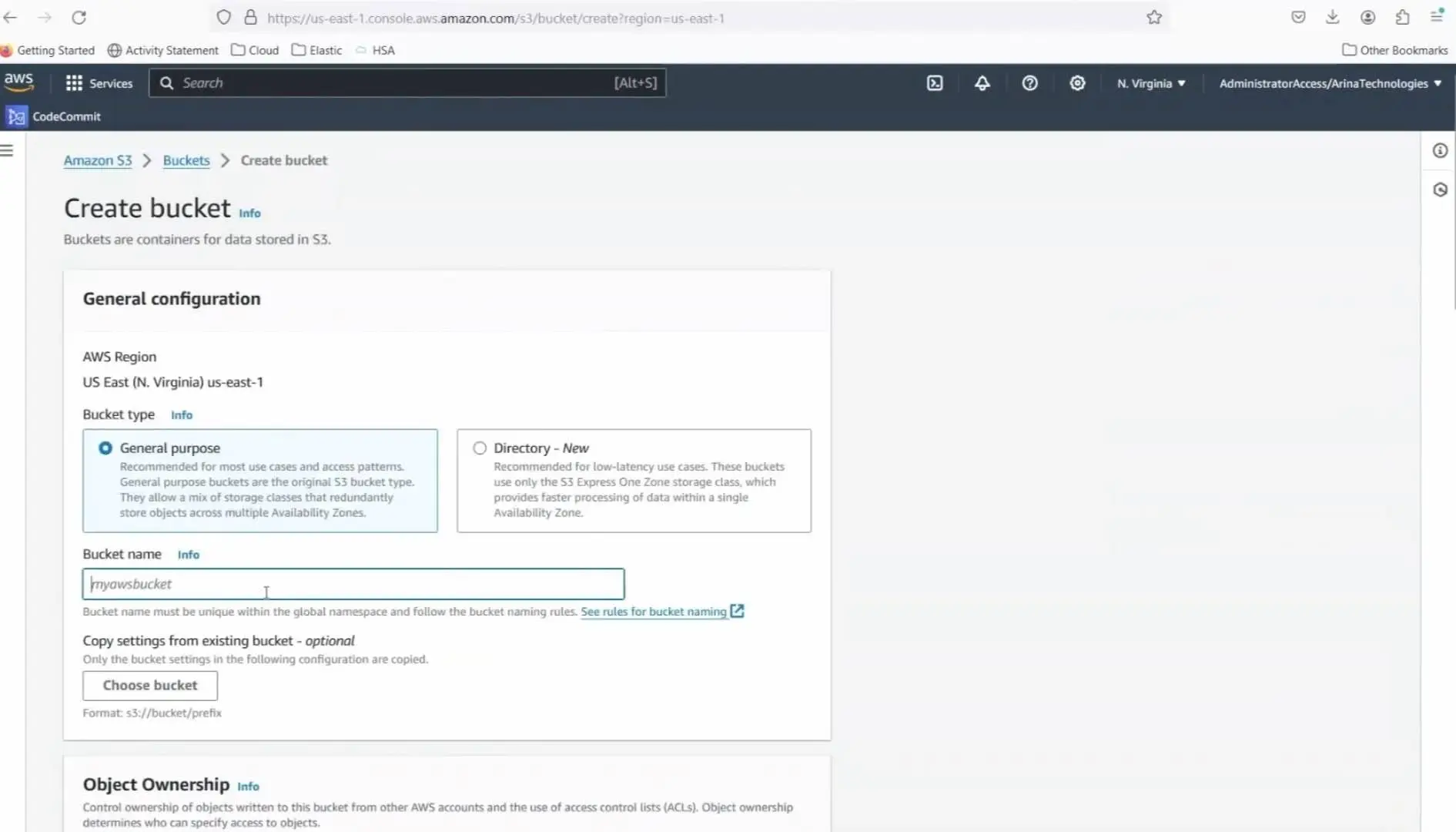This screenshot has height=832, width=1456.
Task: Click the help question mark icon
Action: pos(1029,83)
